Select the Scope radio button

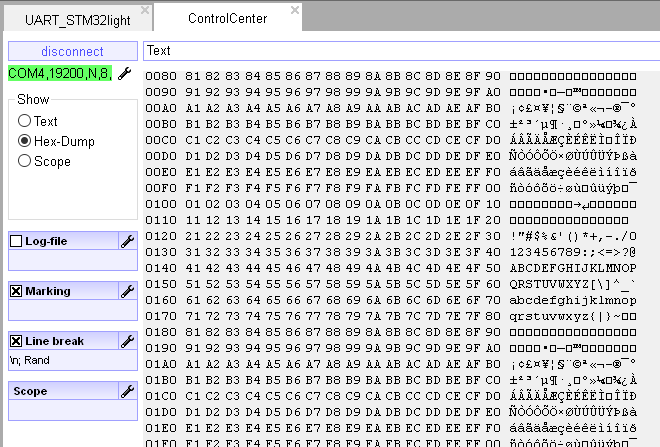pos(24,161)
